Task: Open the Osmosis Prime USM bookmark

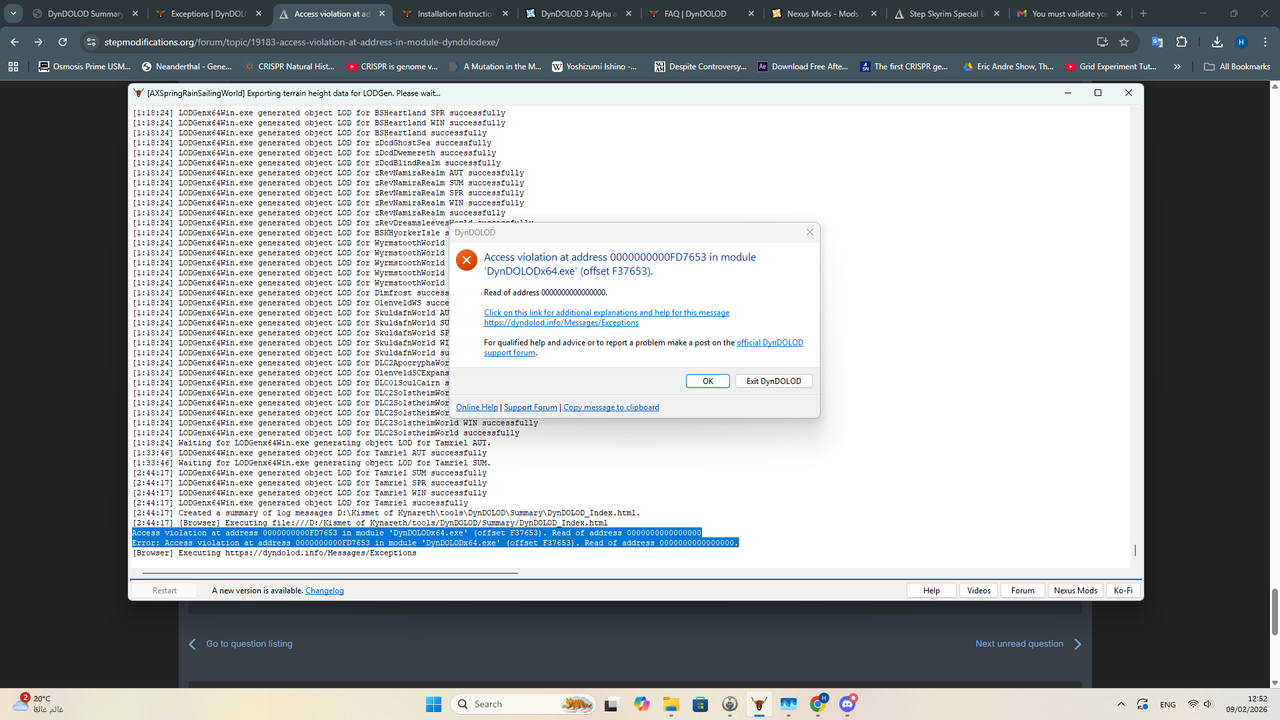Action: pos(85,67)
